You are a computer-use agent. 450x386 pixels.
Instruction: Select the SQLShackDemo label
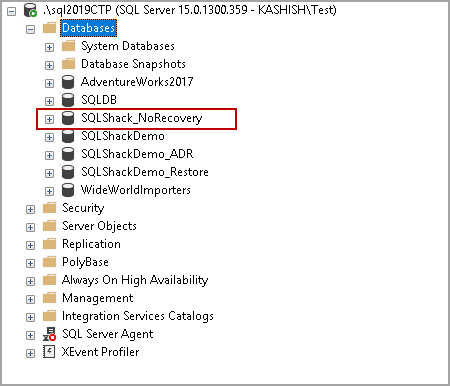[x=123, y=136]
